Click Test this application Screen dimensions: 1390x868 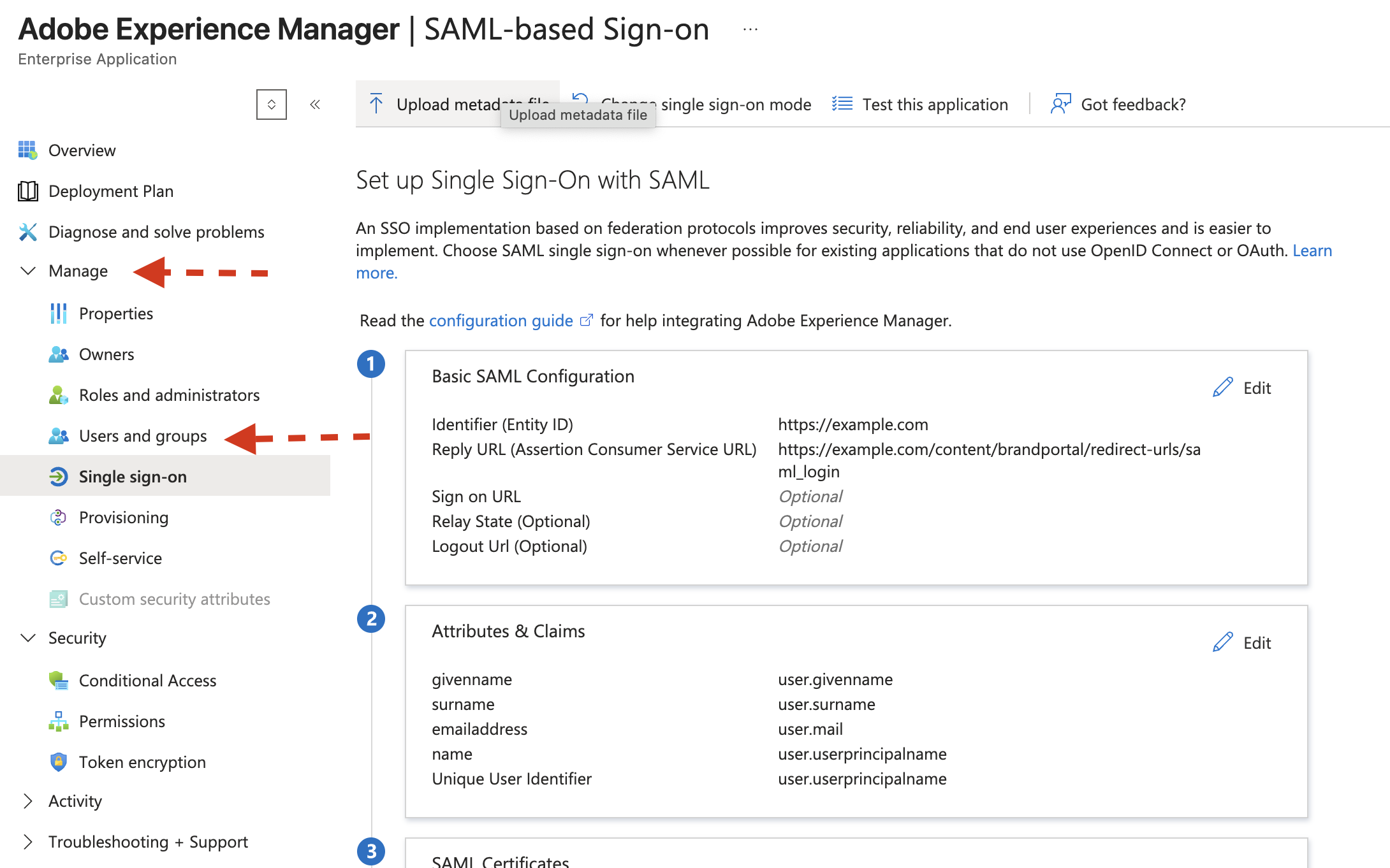[x=920, y=104]
